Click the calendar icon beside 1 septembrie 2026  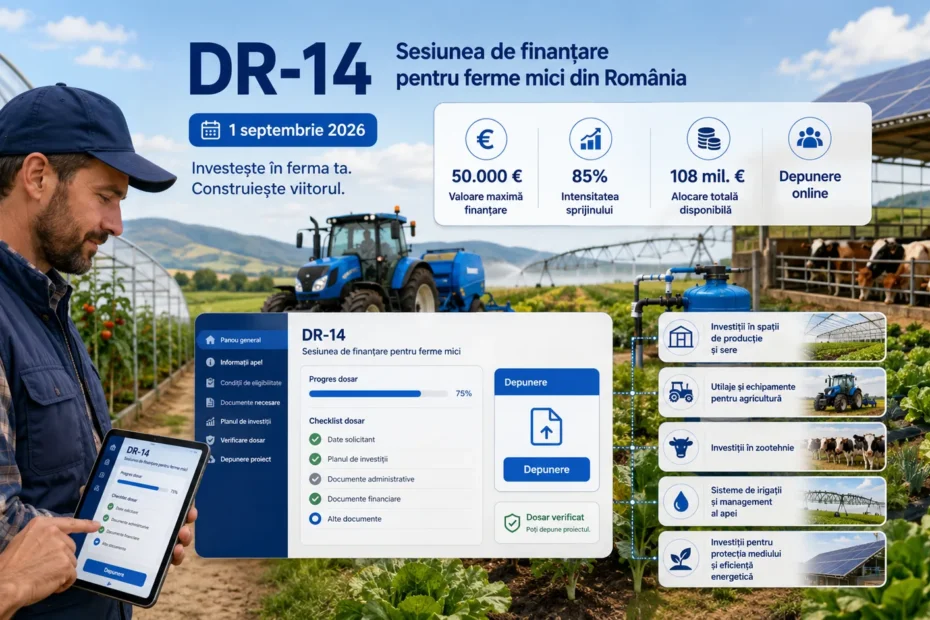tap(211, 130)
